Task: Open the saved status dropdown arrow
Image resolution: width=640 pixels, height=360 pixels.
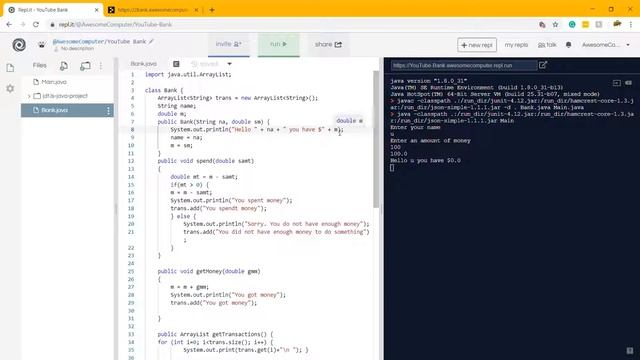Action: [229, 64]
